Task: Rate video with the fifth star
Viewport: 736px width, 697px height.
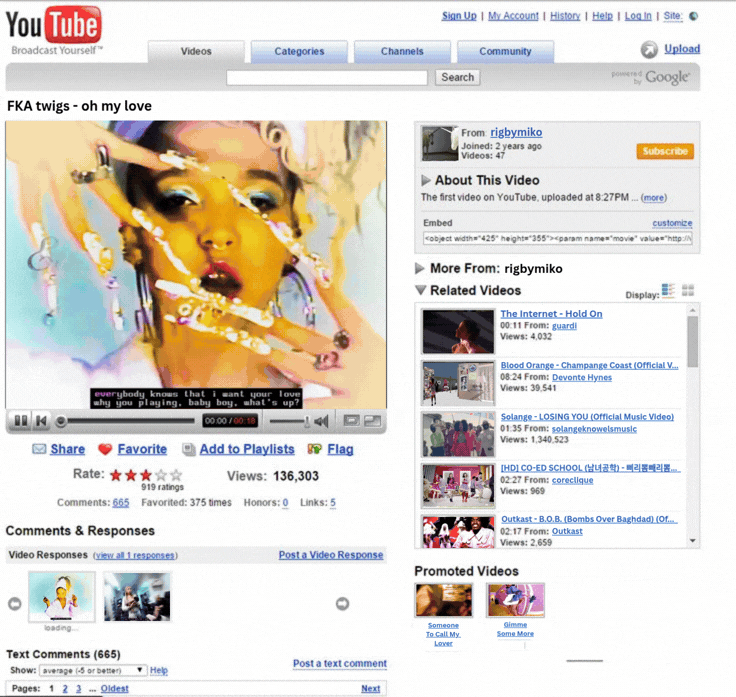Action: point(176,475)
